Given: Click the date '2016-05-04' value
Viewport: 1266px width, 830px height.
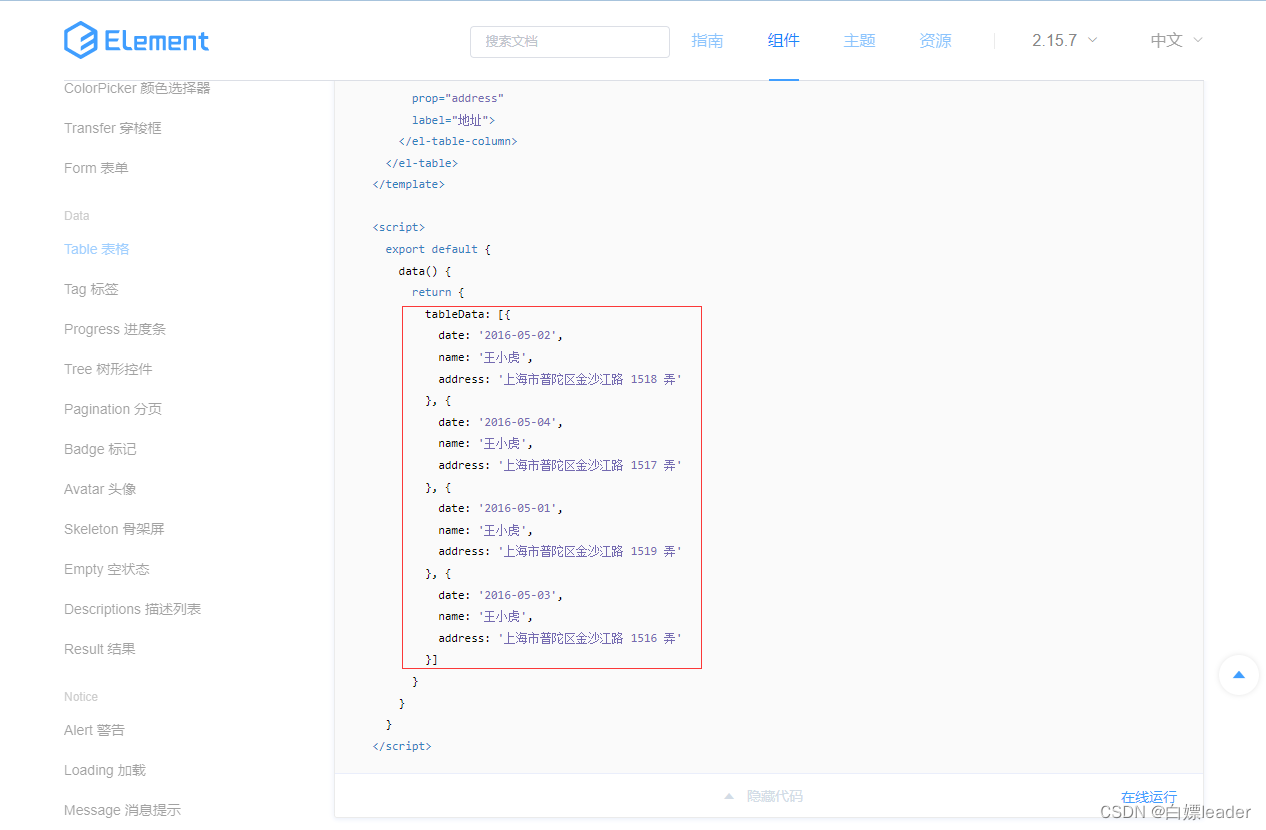Looking at the screenshot, I should 517,422.
